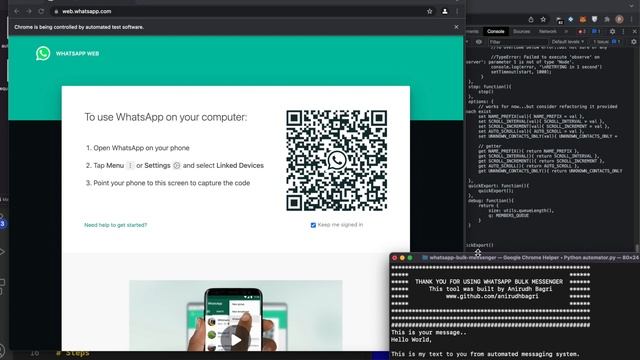Open DevTools settings gear in tab bar

click(612, 31)
